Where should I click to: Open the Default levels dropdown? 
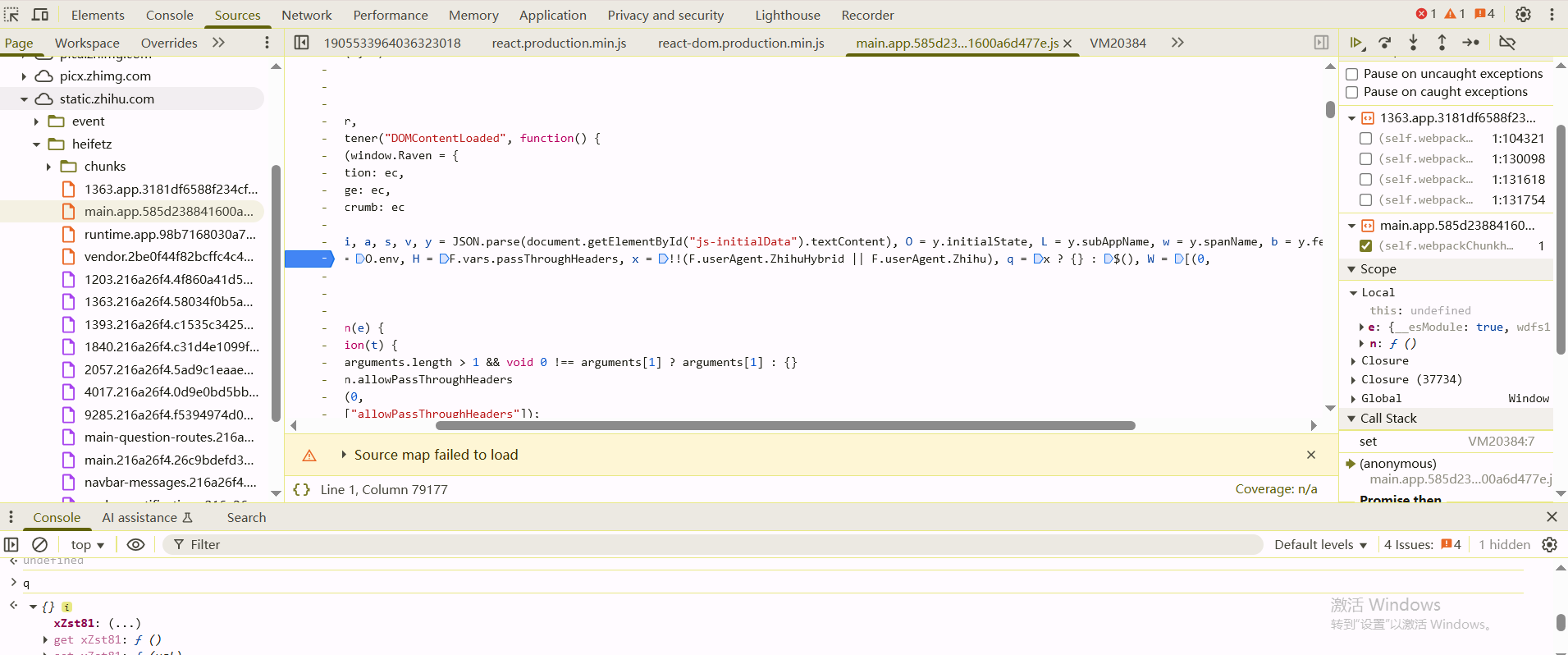1320,544
